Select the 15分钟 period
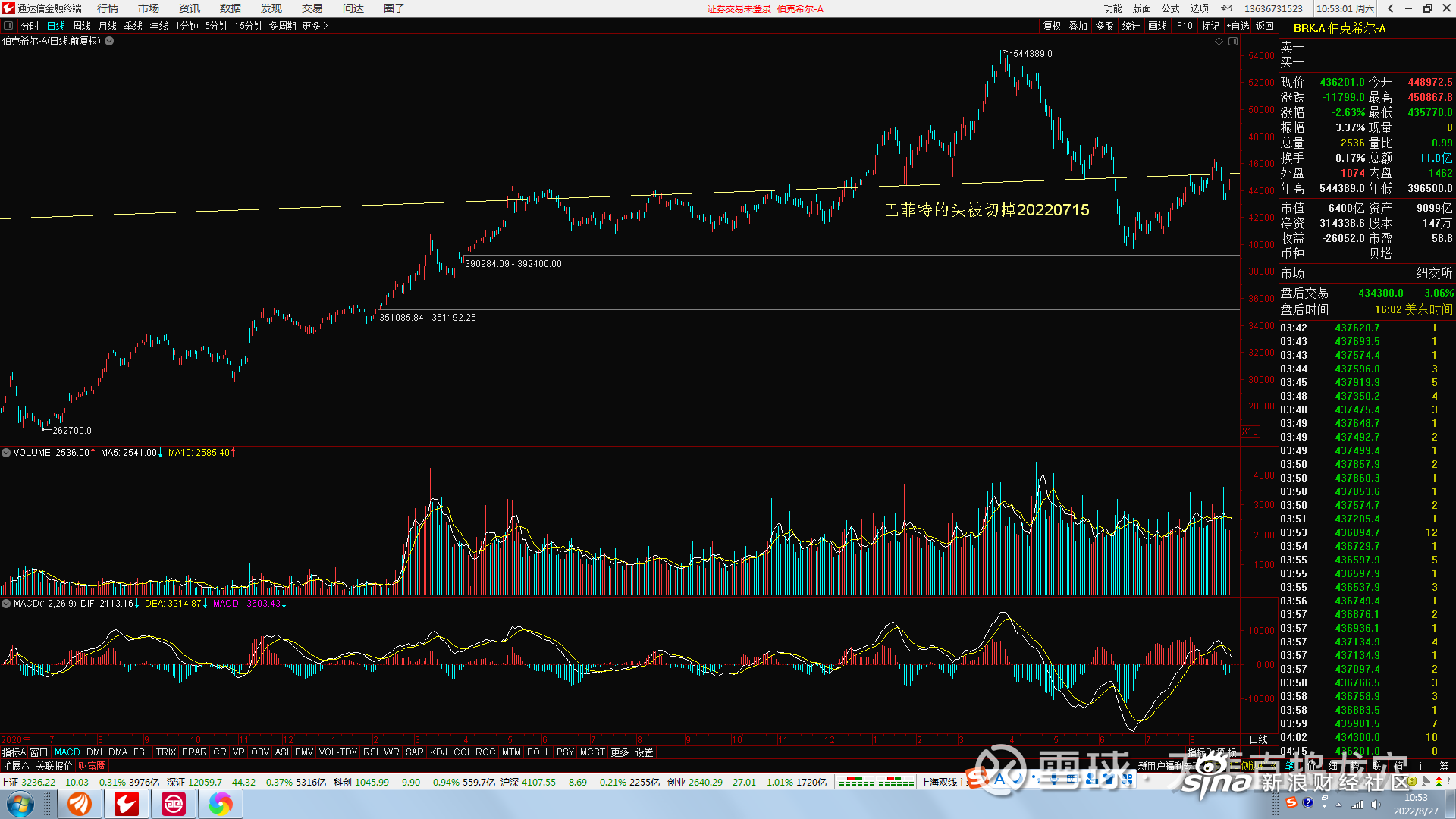1456x819 pixels. [x=248, y=26]
